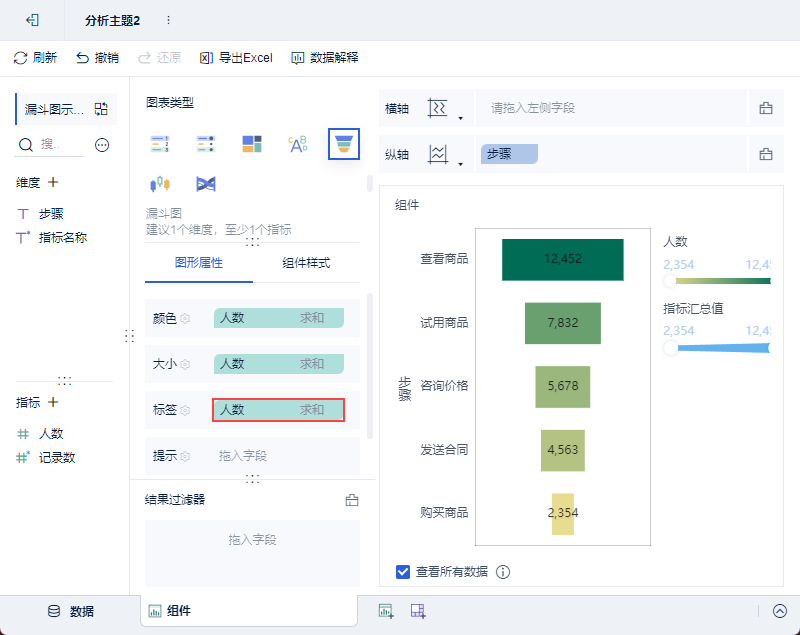800x635 pixels.
Task: Click the field search input box
Action: [x=62, y=145]
